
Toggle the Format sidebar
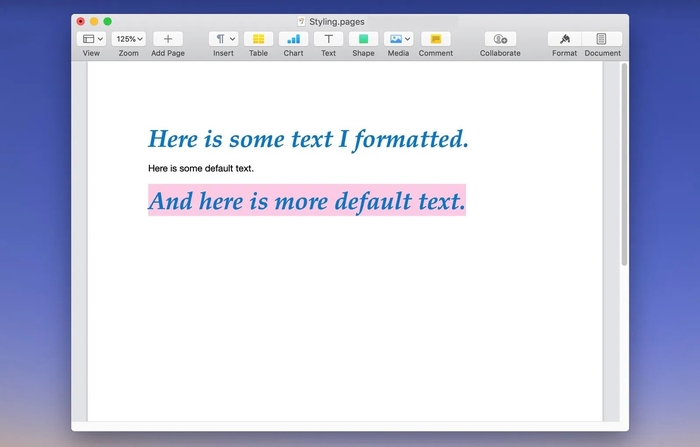click(x=565, y=39)
